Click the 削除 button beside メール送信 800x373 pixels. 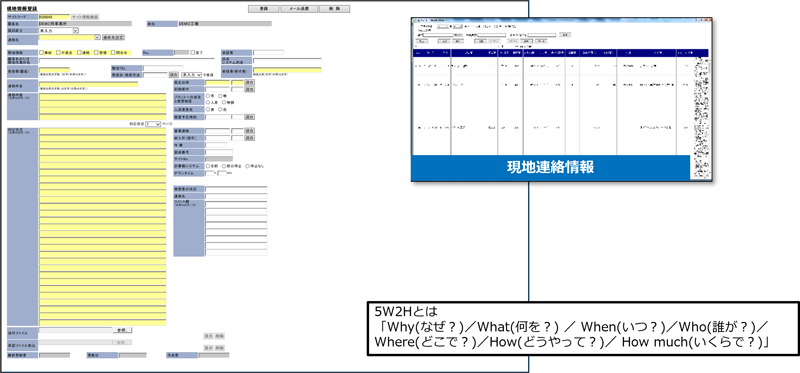pyautogui.click(x=335, y=9)
